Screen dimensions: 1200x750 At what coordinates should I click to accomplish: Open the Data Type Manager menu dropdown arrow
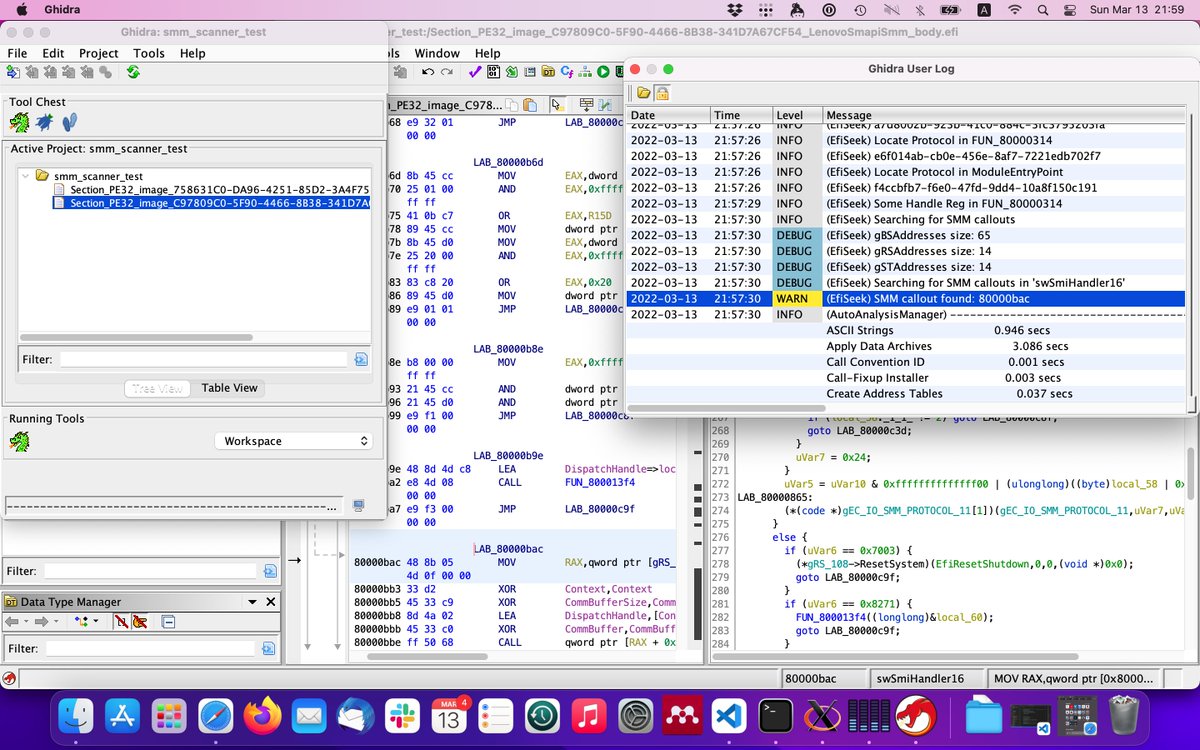coord(251,602)
